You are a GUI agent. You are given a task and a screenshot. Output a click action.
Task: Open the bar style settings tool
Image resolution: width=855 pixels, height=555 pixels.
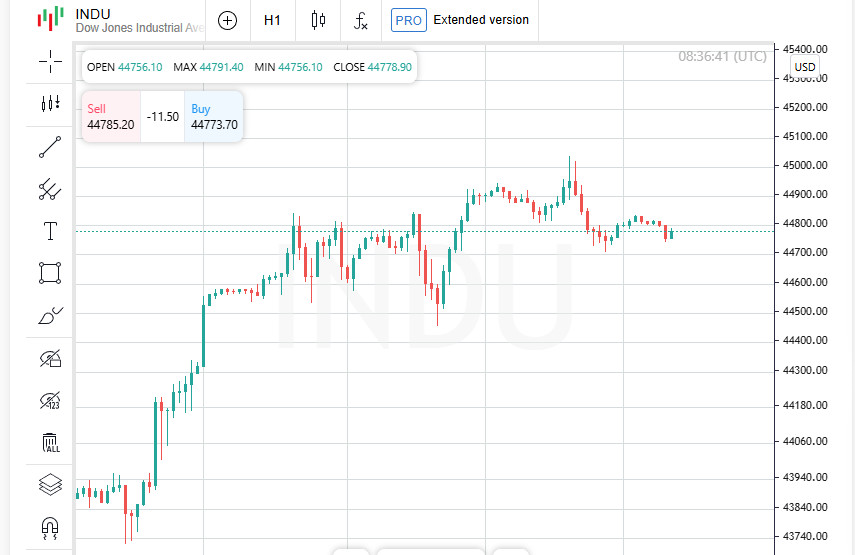50,103
